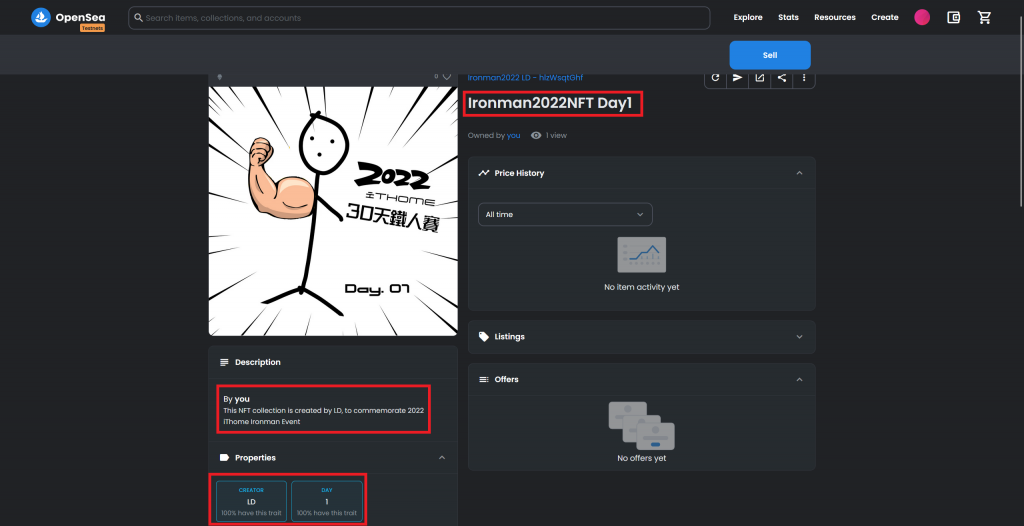The height and width of the screenshot is (526, 1024).
Task: Click the blockchain icon above the NFT image
Action: pos(219,77)
